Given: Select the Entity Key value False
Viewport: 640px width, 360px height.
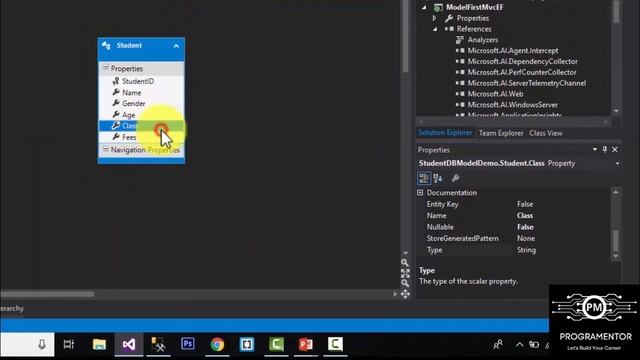Looking at the screenshot, I should click(x=525, y=204).
